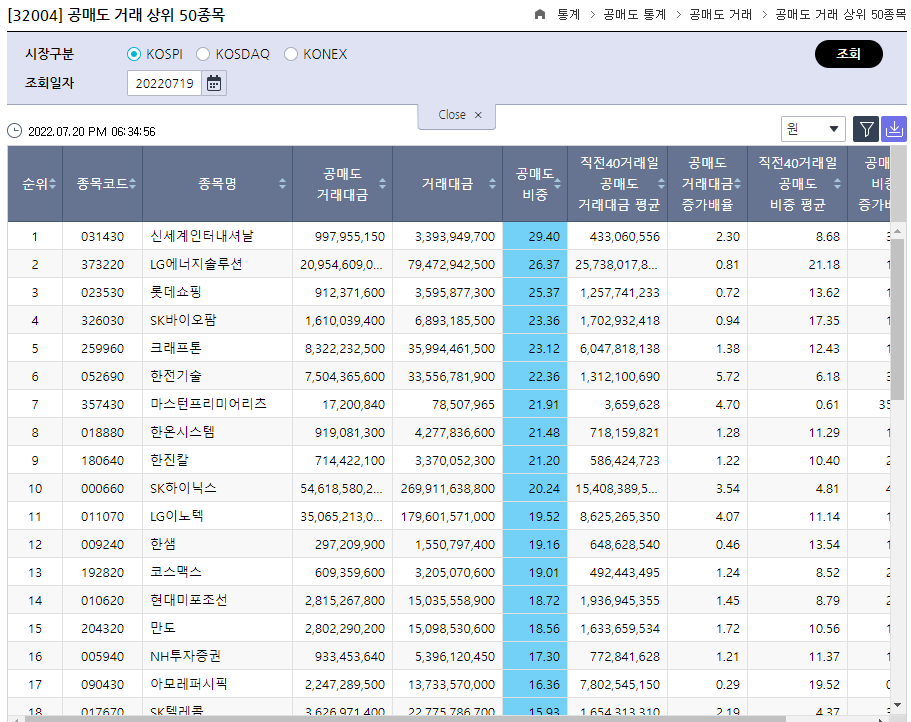The width and height of the screenshot is (911, 722).
Task: Select stock name SK하이닉스
Action: pyautogui.click(x=183, y=488)
